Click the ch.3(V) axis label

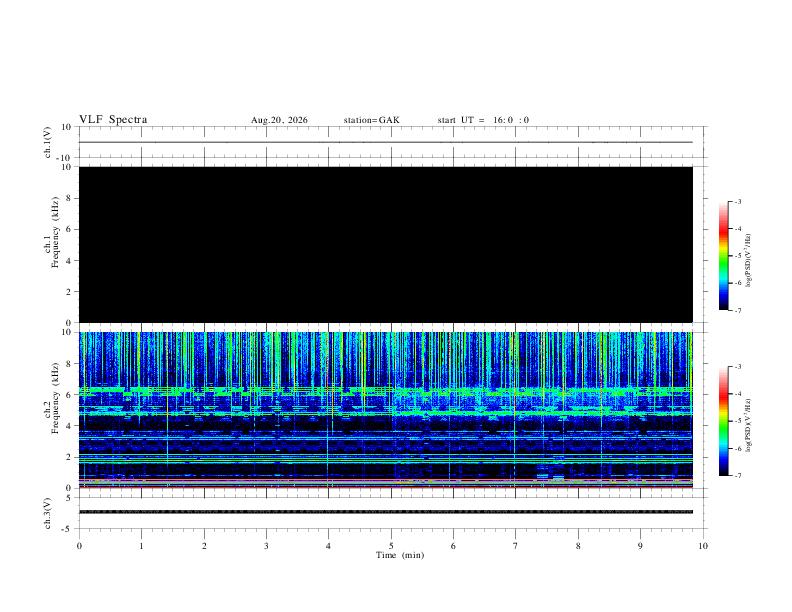[48, 513]
